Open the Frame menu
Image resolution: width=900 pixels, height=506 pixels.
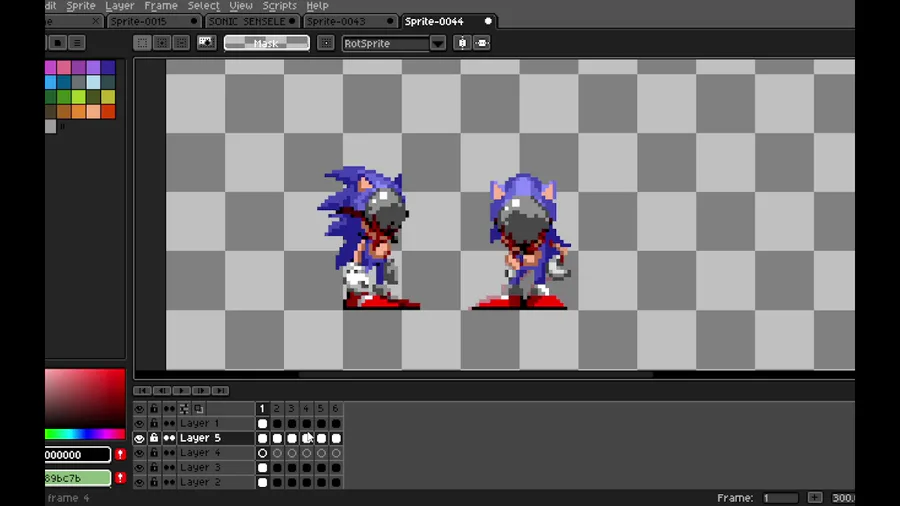(x=161, y=6)
